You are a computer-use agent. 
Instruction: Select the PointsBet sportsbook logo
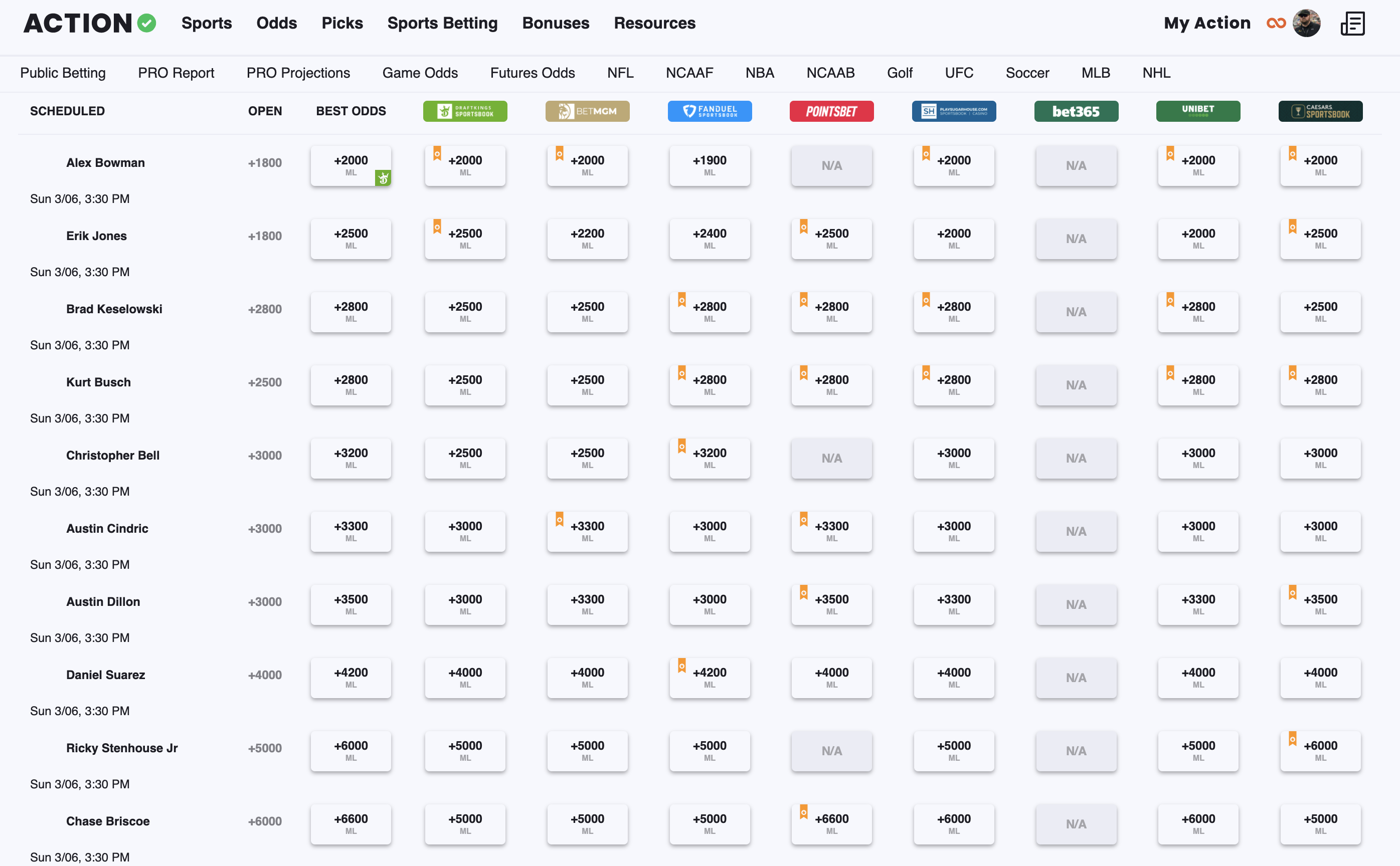(x=831, y=111)
